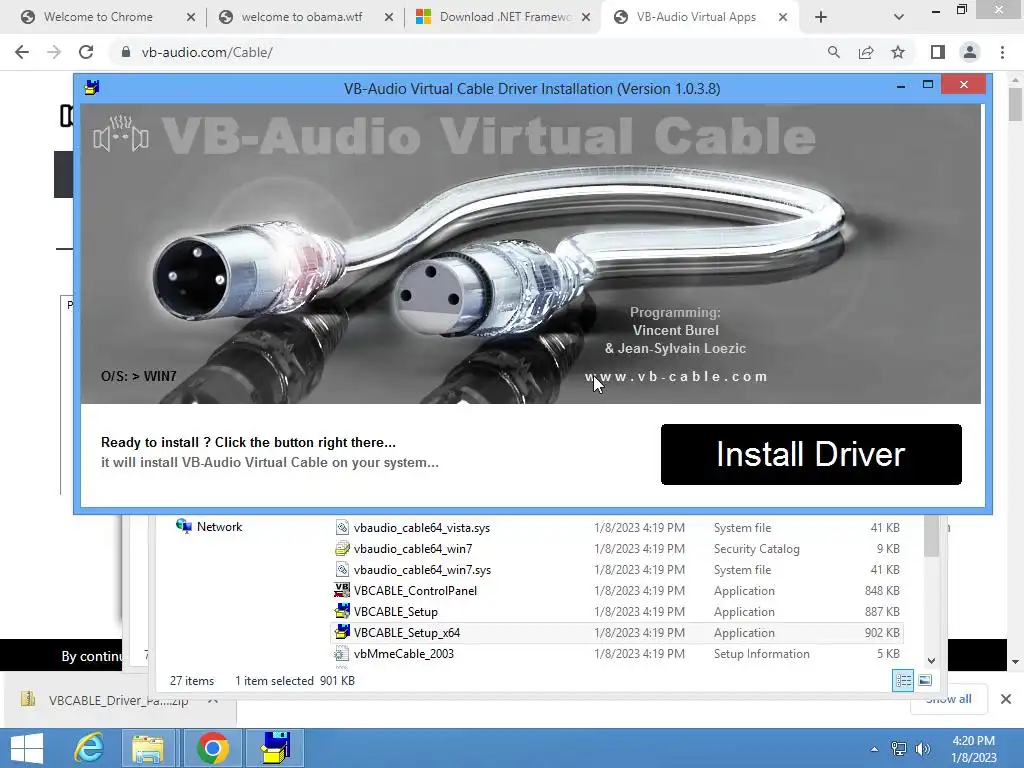The width and height of the screenshot is (1024, 768).
Task: Click the VBCABLE installer taskbar icon
Action: (x=275, y=748)
